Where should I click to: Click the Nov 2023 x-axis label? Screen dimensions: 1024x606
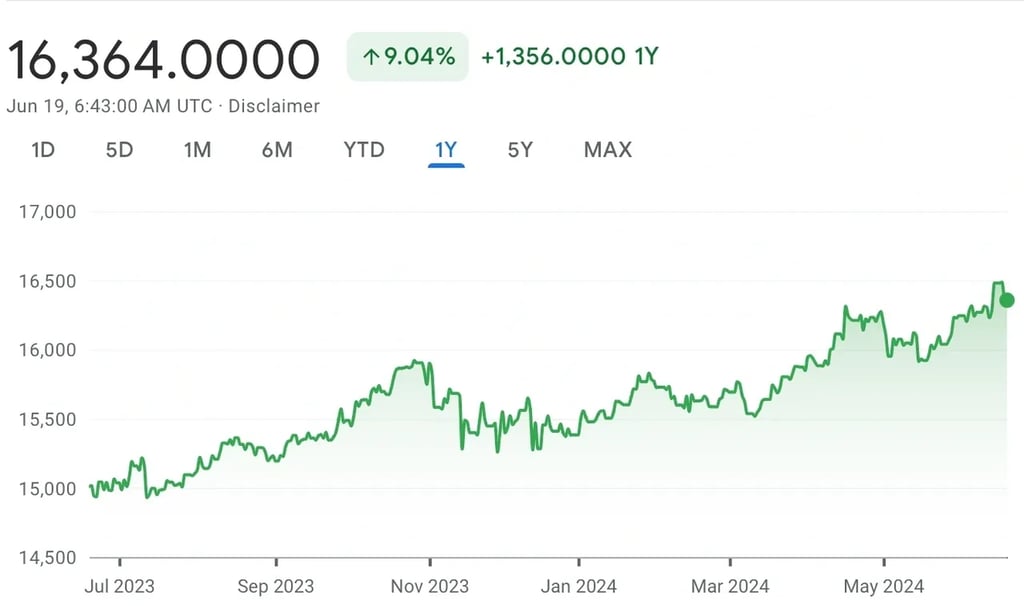click(x=429, y=586)
